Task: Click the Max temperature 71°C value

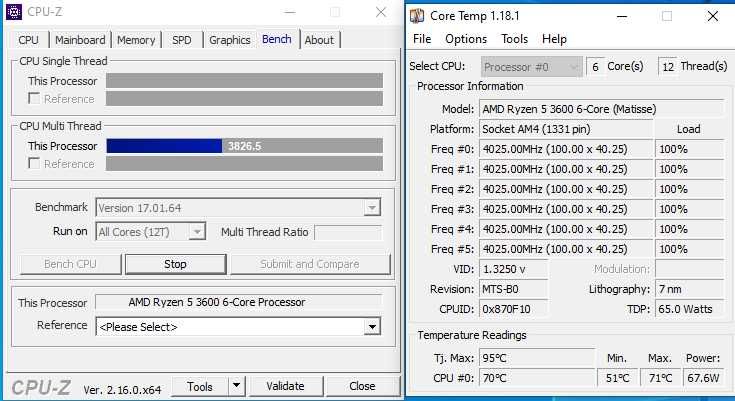Action: tap(660, 378)
